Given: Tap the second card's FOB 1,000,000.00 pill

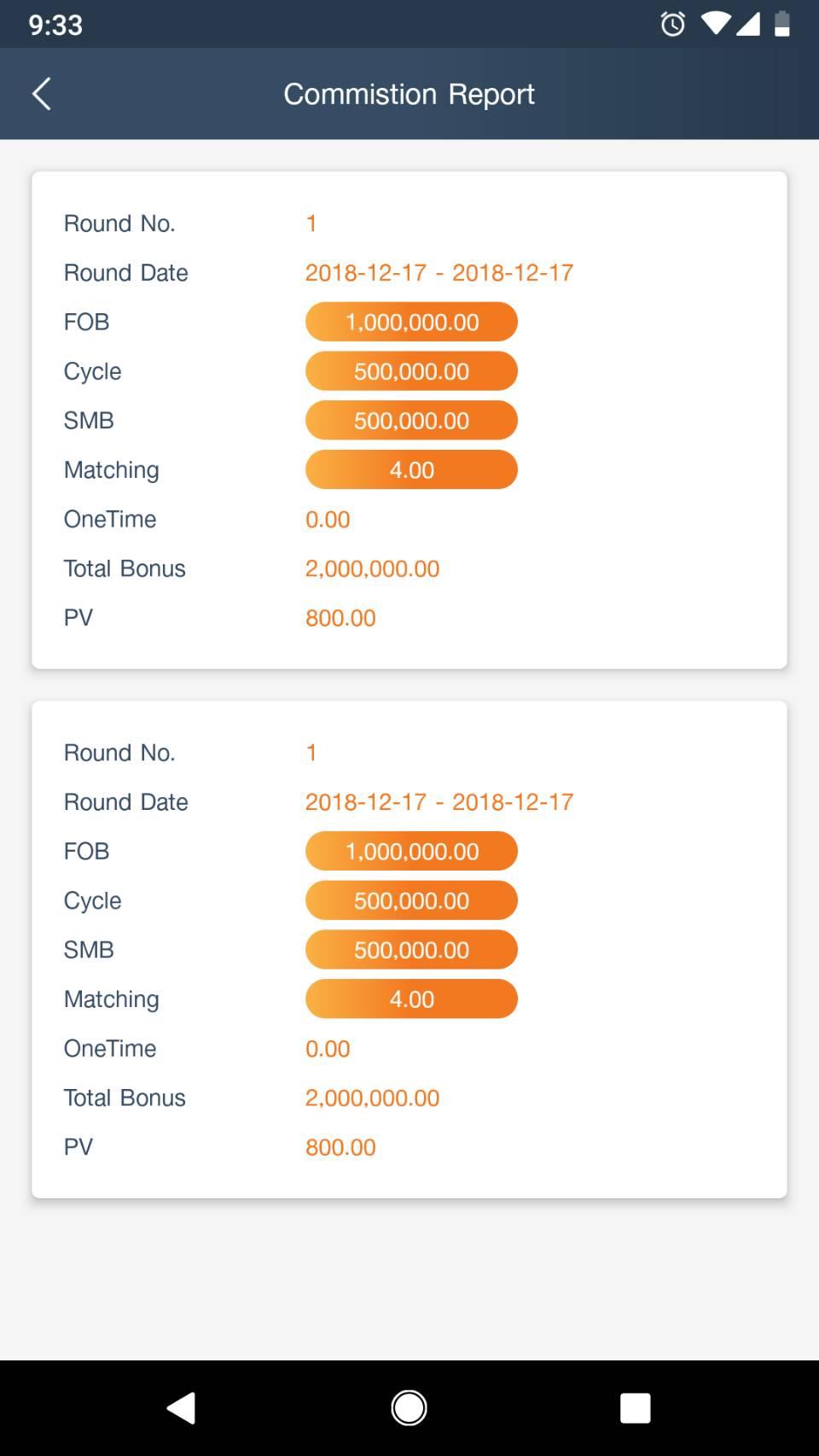Looking at the screenshot, I should point(411,851).
